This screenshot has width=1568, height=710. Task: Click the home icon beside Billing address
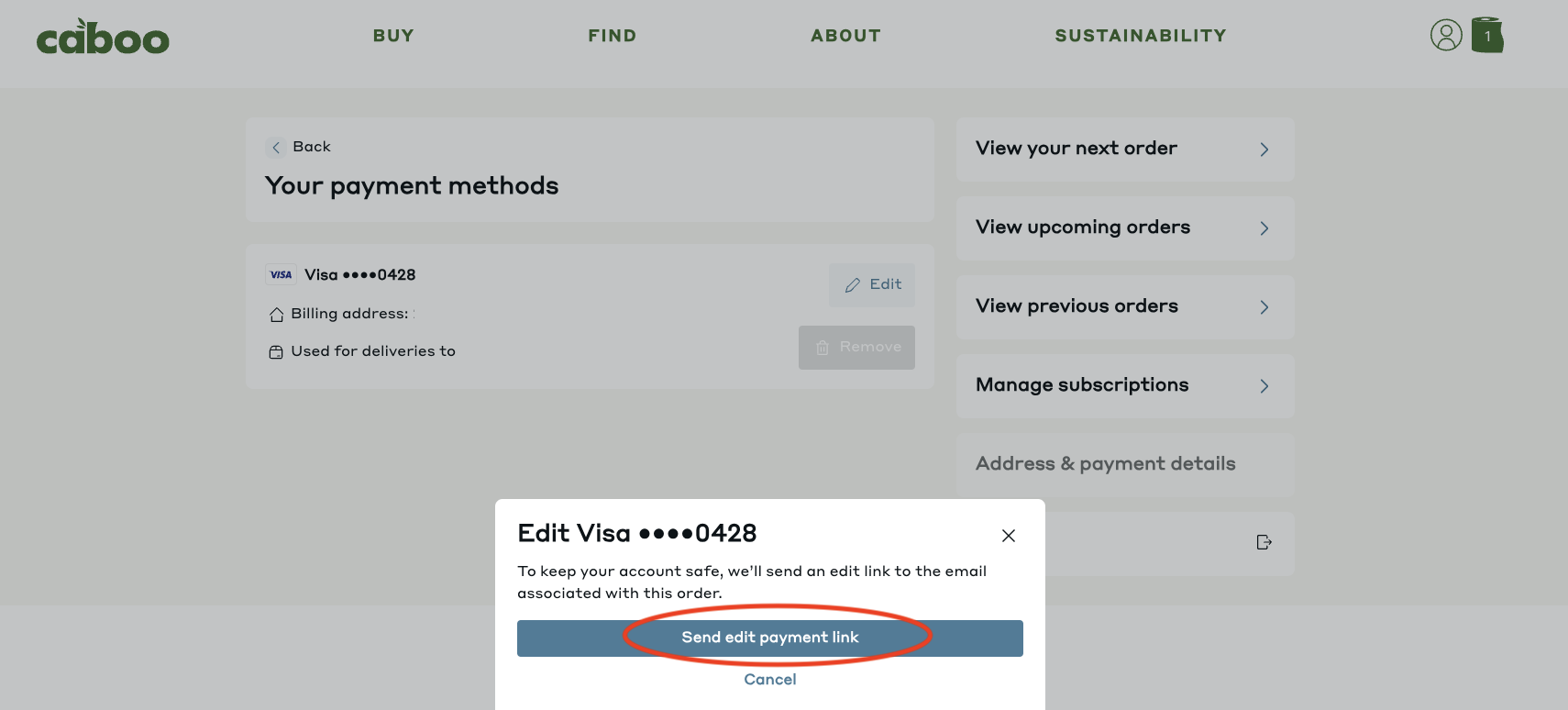(276, 315)
